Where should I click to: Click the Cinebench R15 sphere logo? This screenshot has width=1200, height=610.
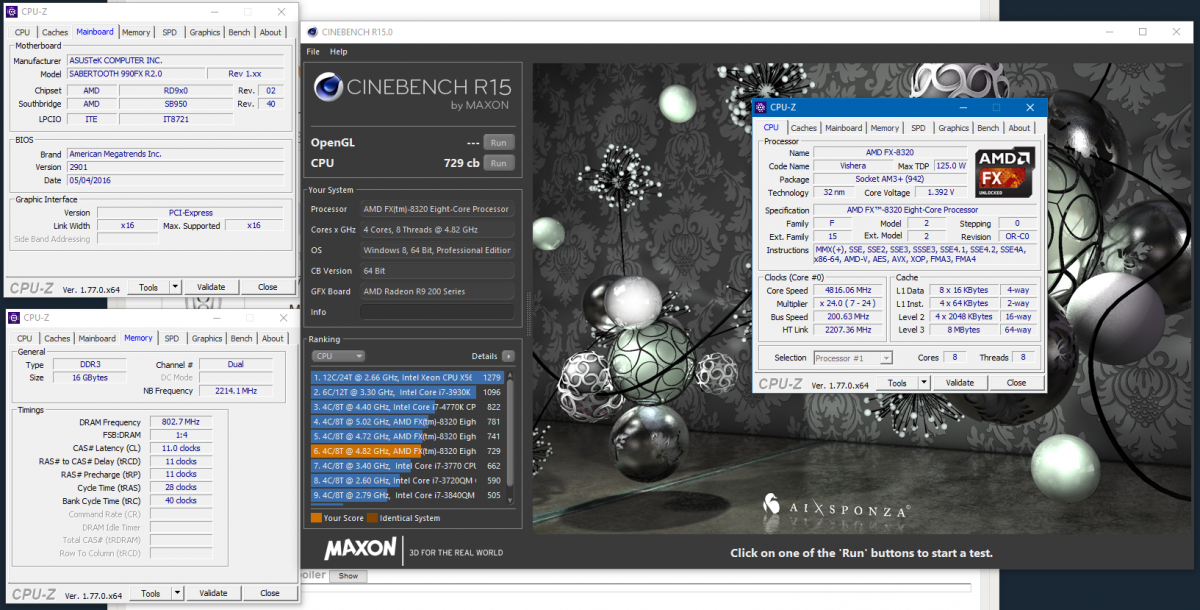coord(329,89)
